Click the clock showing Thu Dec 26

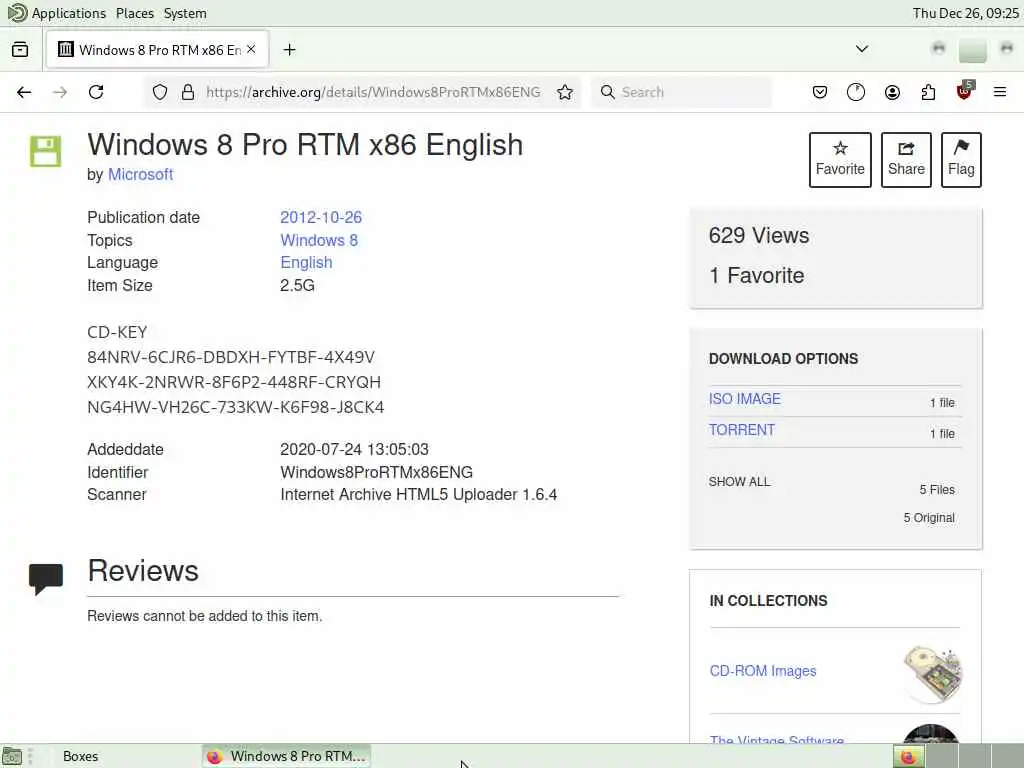click(x=965, y=13)
